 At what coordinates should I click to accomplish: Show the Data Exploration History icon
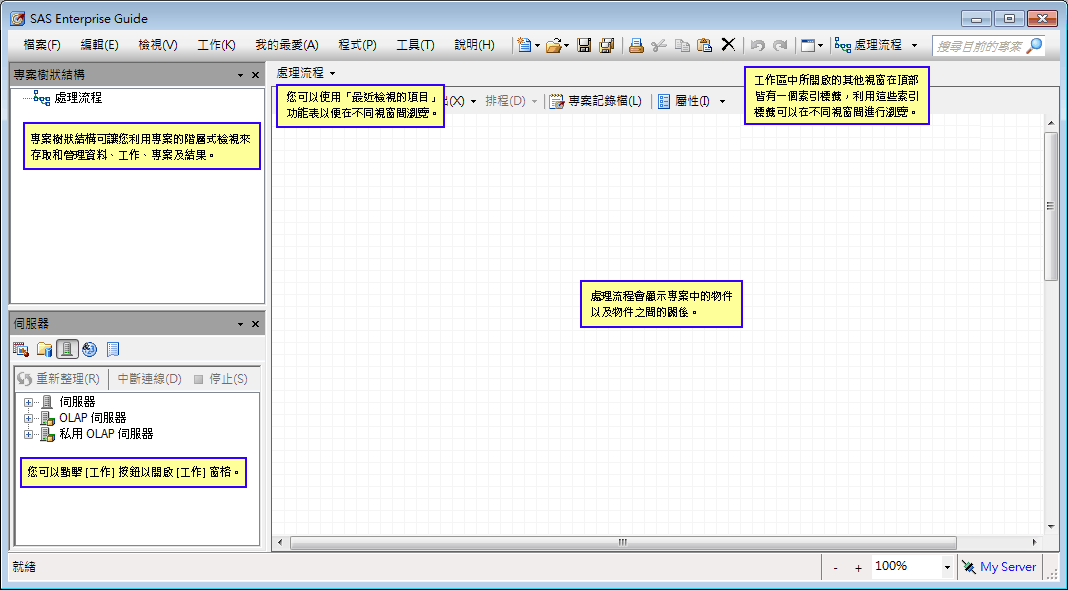tap(112, 350)
